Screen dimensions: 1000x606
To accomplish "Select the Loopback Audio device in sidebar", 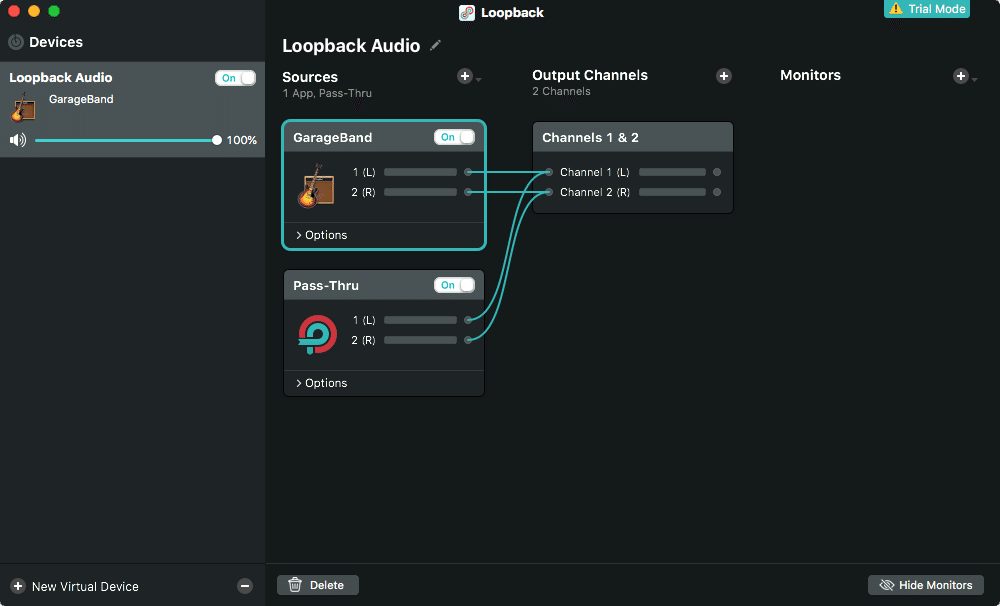I will tap(132, 110).
